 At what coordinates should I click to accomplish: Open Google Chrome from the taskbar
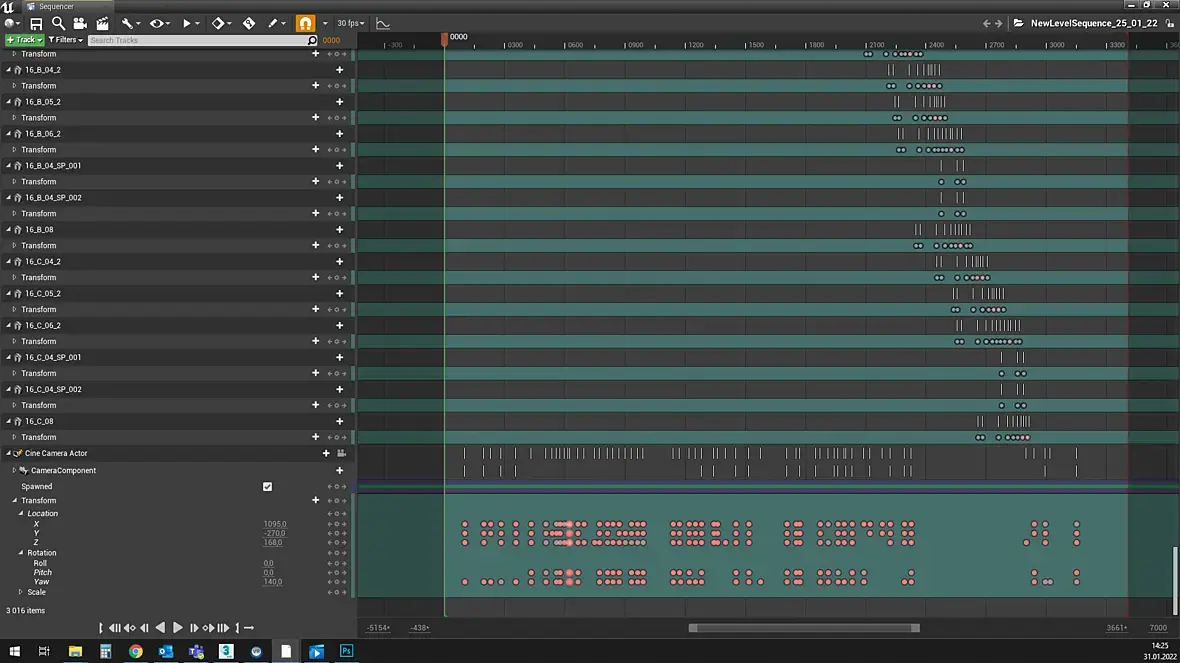[135, 651]
